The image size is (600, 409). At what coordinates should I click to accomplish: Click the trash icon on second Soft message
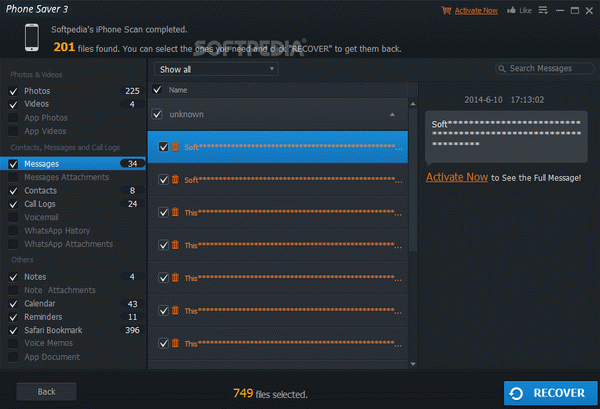coord(175,179)
